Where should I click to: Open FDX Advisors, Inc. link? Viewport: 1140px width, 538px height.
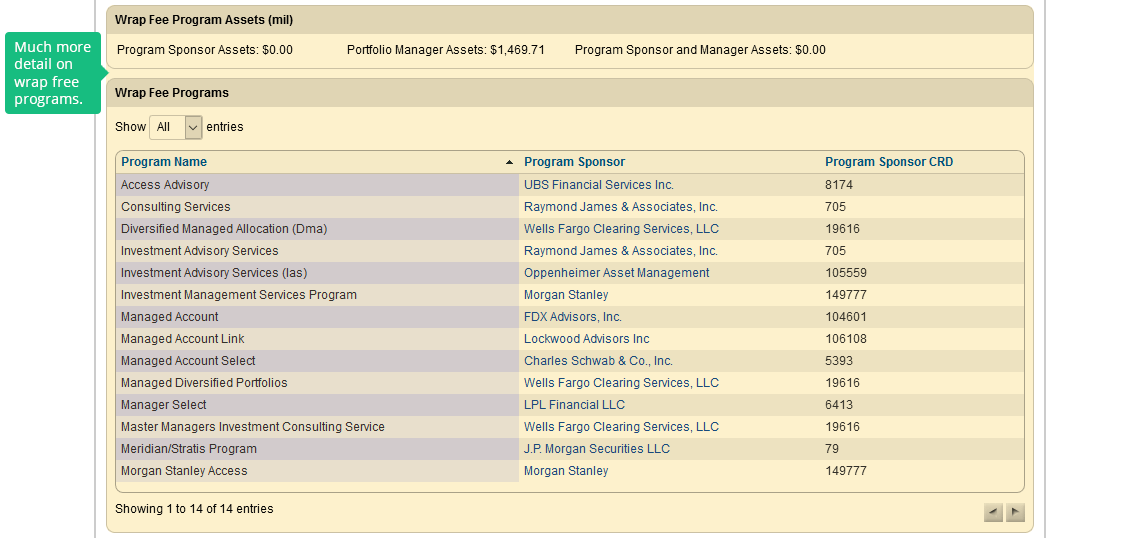tap(573, 317)
